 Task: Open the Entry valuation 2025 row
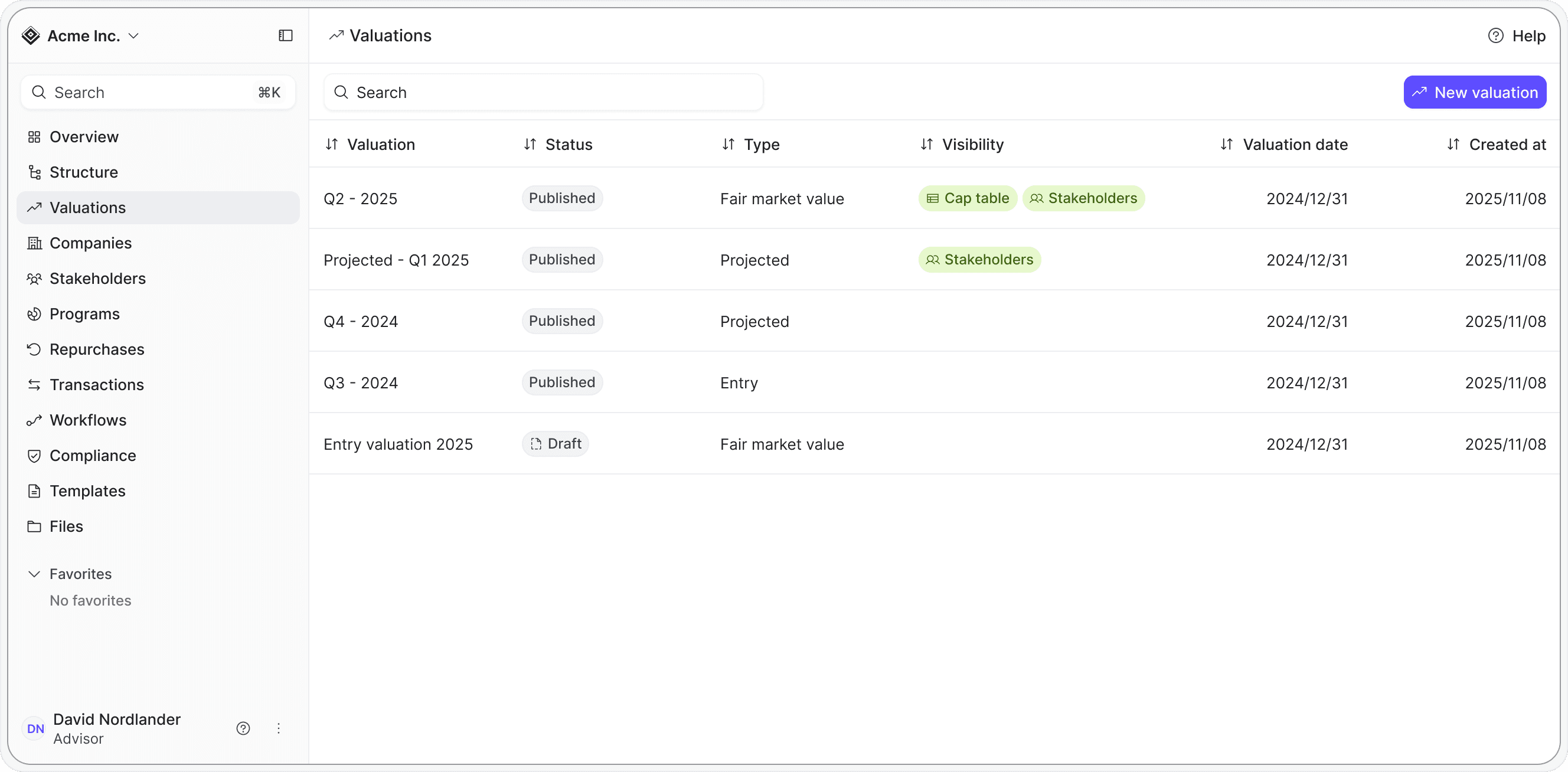click(398, 444)
